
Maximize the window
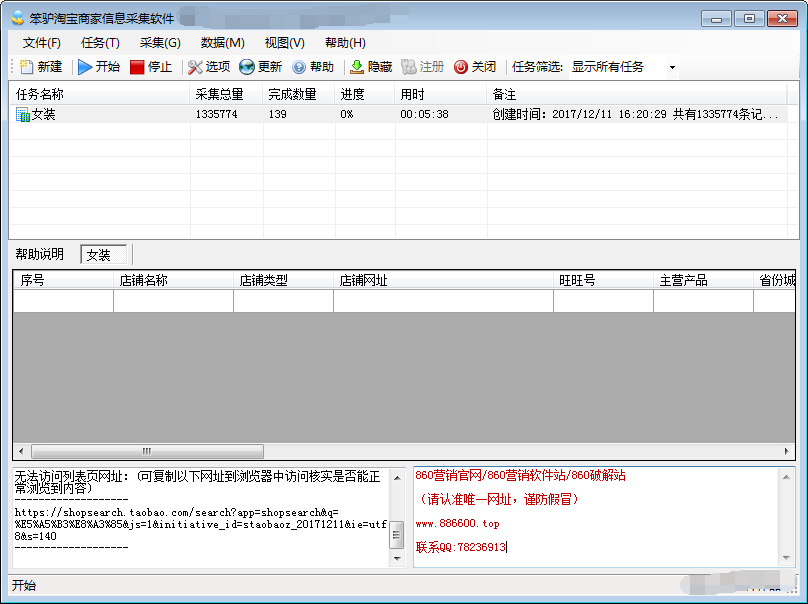click(749, 19)
